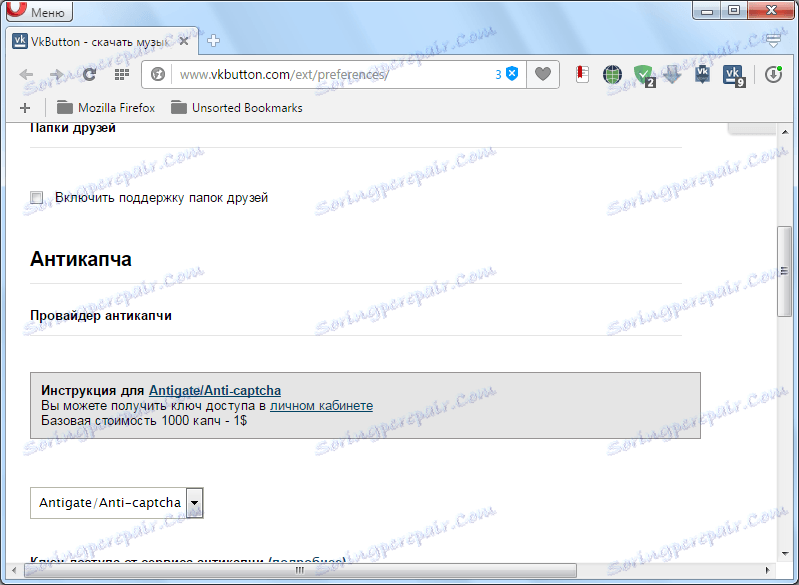Show site information globe badge in address bar
799x585 pixels.
[158, 74]
